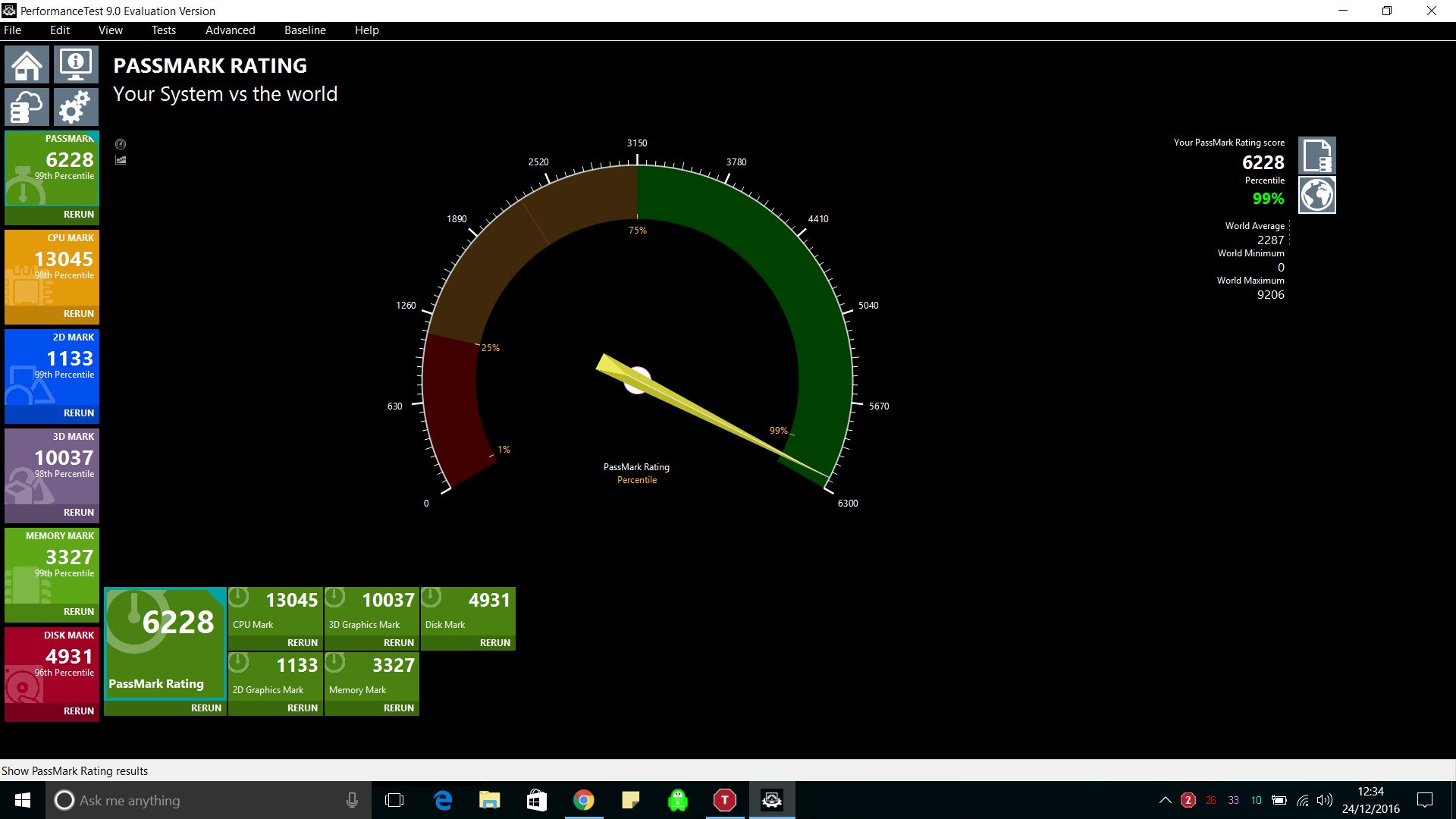
Task: Select the bottom Memory Mark 3327 tile
Action: pos(372,676)
